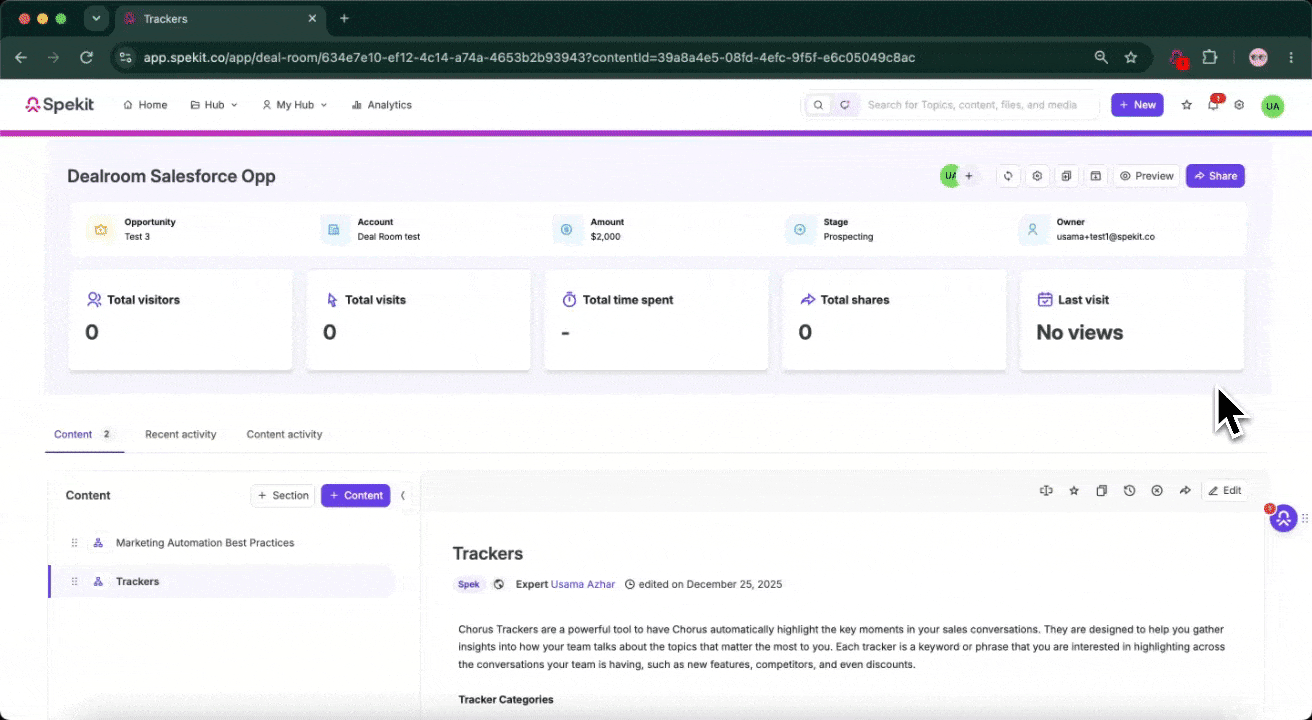The image size is (1312, 720).
Task: Click the circled X remove icon
Action: pyautogui.click(x=1157, y=491)
